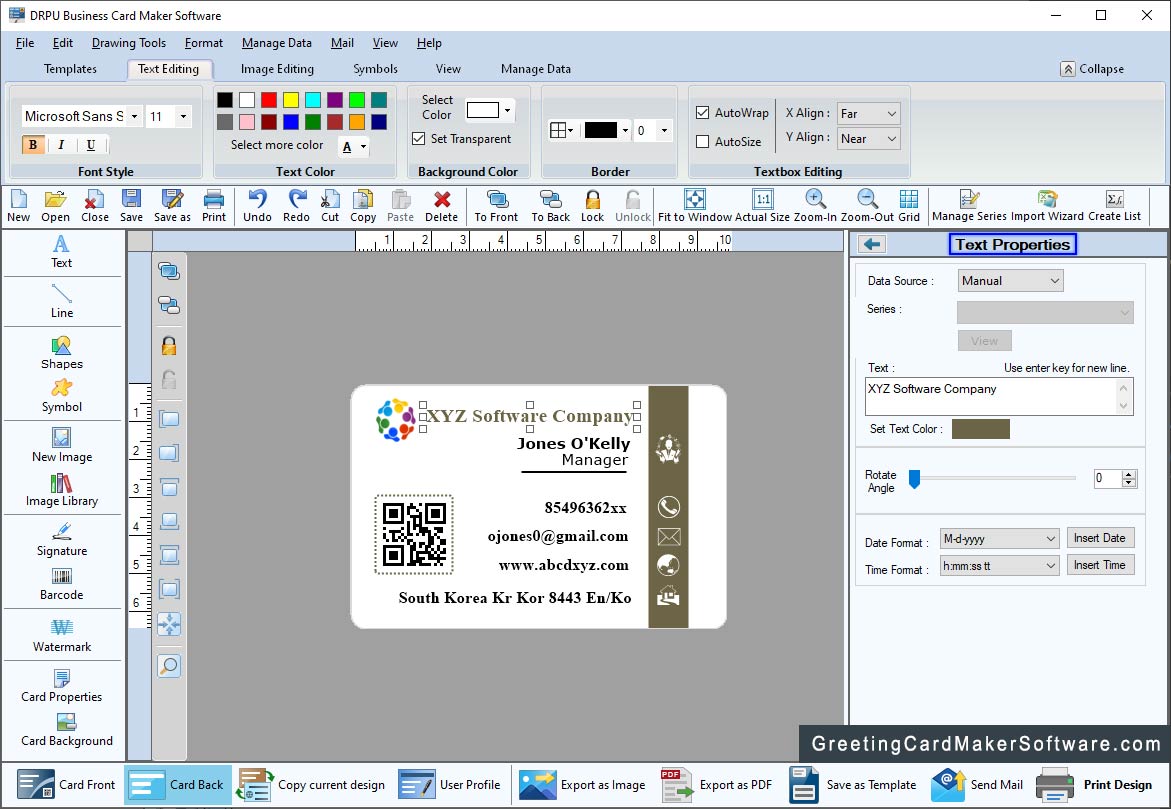
Task: Lock the selected object
Action: tap(592, 205)
